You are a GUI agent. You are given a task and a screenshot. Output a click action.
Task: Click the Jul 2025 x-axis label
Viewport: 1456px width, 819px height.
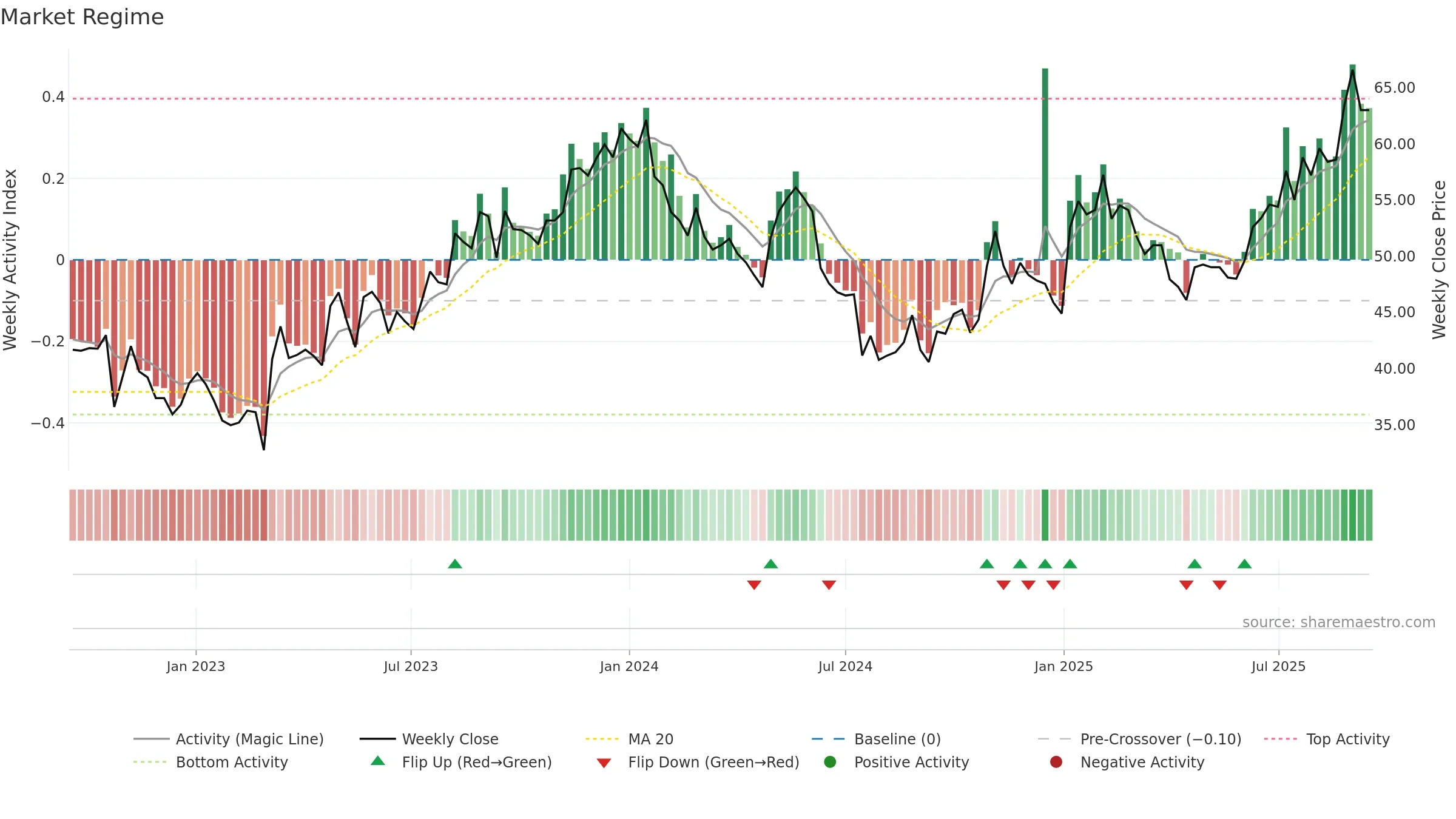point(1278,666)
